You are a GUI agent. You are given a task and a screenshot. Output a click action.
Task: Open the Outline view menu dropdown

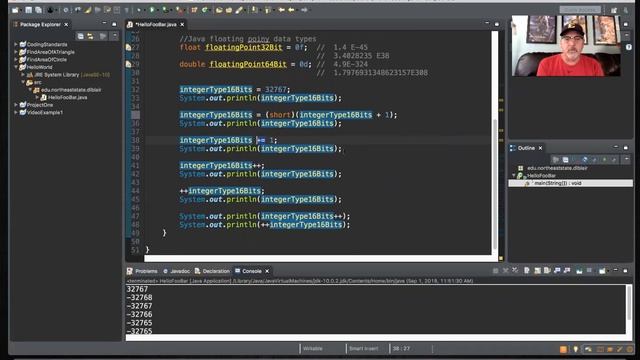[626, 159]
